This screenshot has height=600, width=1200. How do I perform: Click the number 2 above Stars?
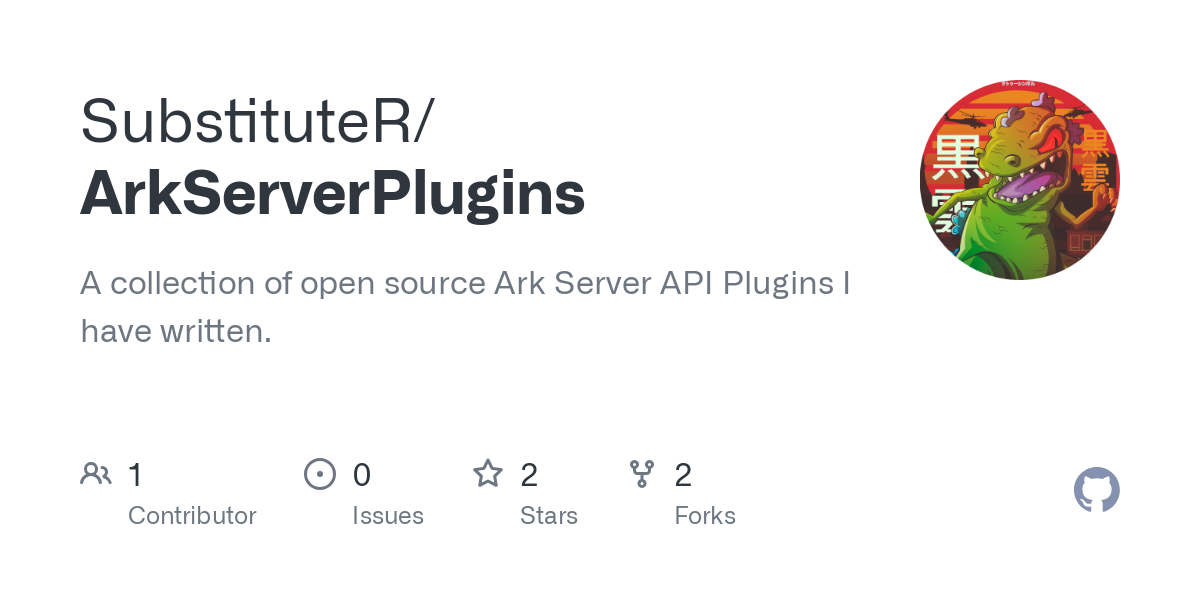pos(529,474)
